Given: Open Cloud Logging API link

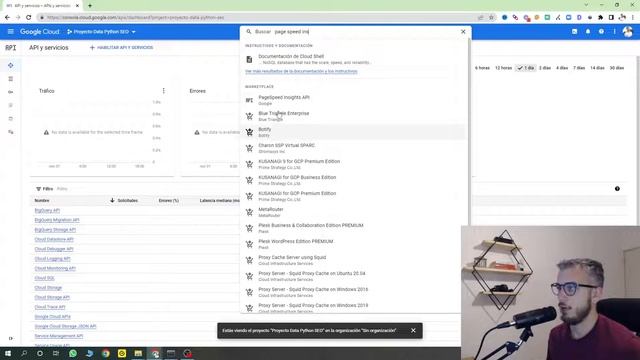Looking at the screenshot, I should (x=52, y=259).
